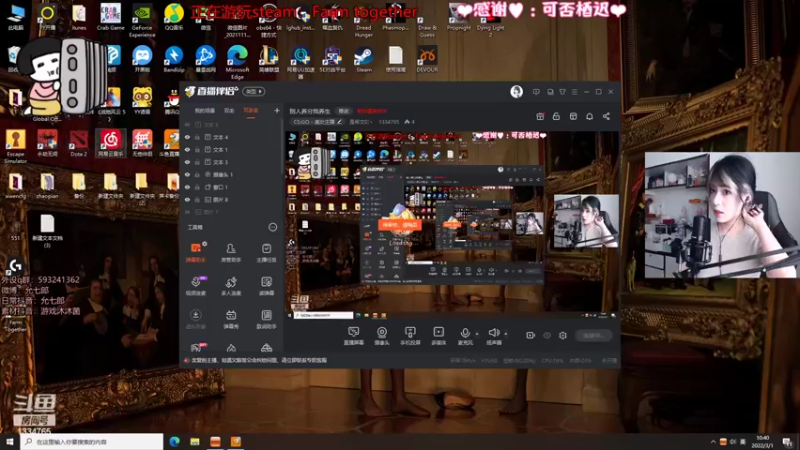The width and height of the screenshot is (800, 450).
Task: Open the message icon in title bar
Action: tap(536, 92)
